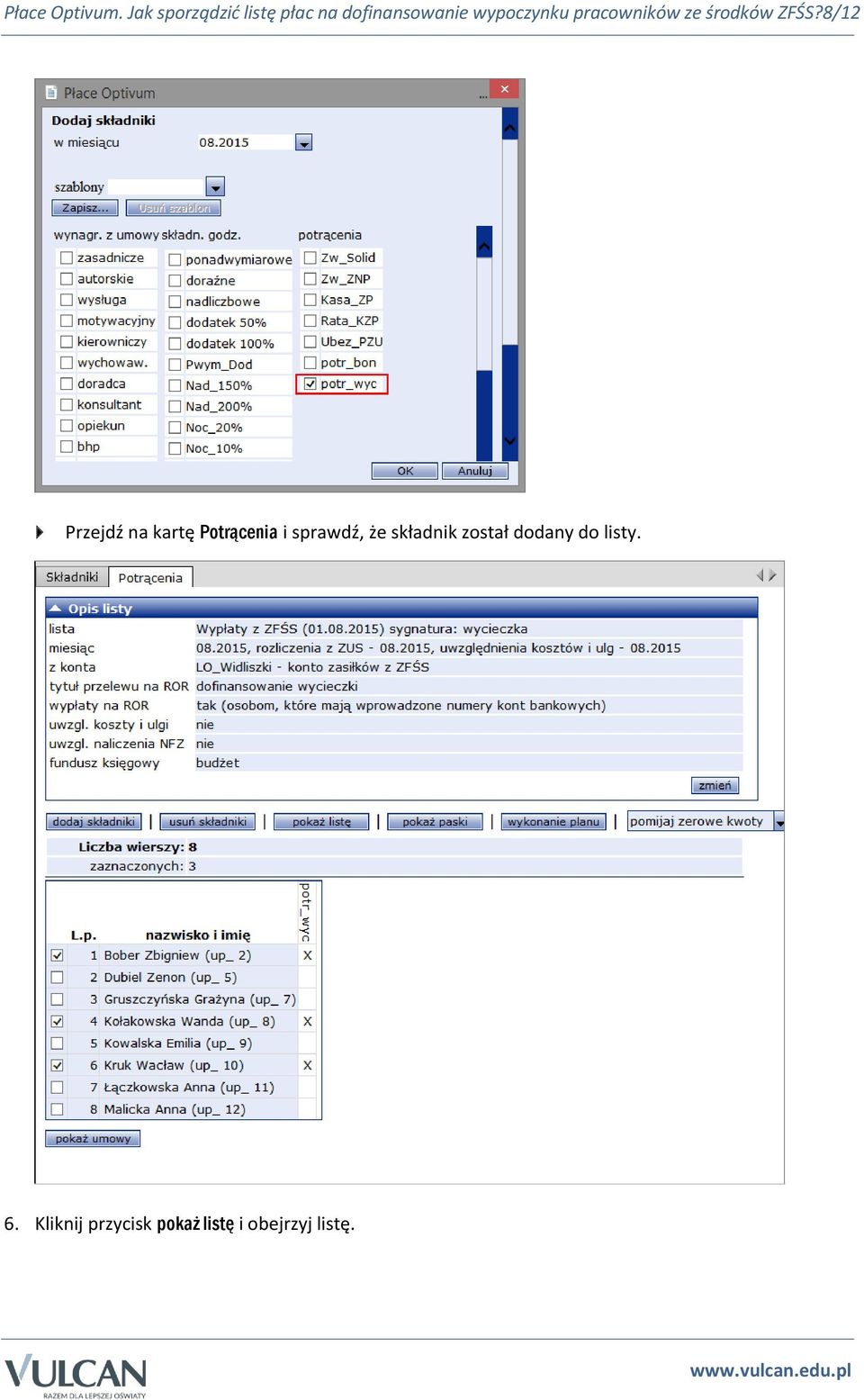Confirm with the OK button
This screenshot has width=864, height=1400.
[x=405, y=471]
